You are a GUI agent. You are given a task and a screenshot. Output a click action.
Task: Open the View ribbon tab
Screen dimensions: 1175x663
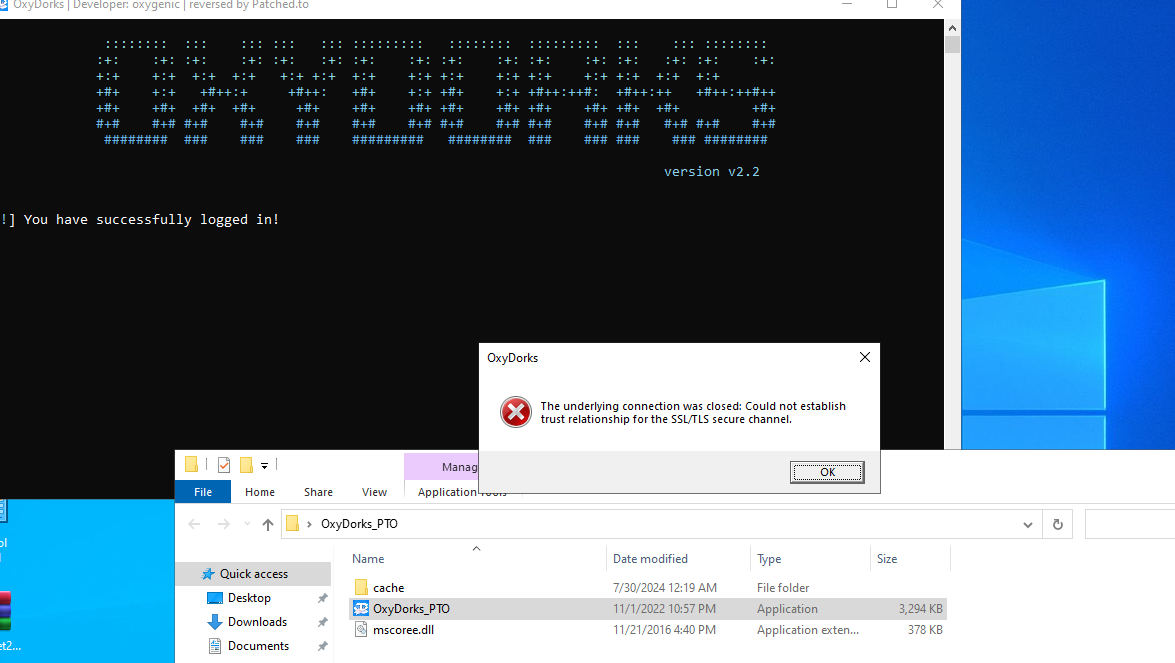point(374,491)
